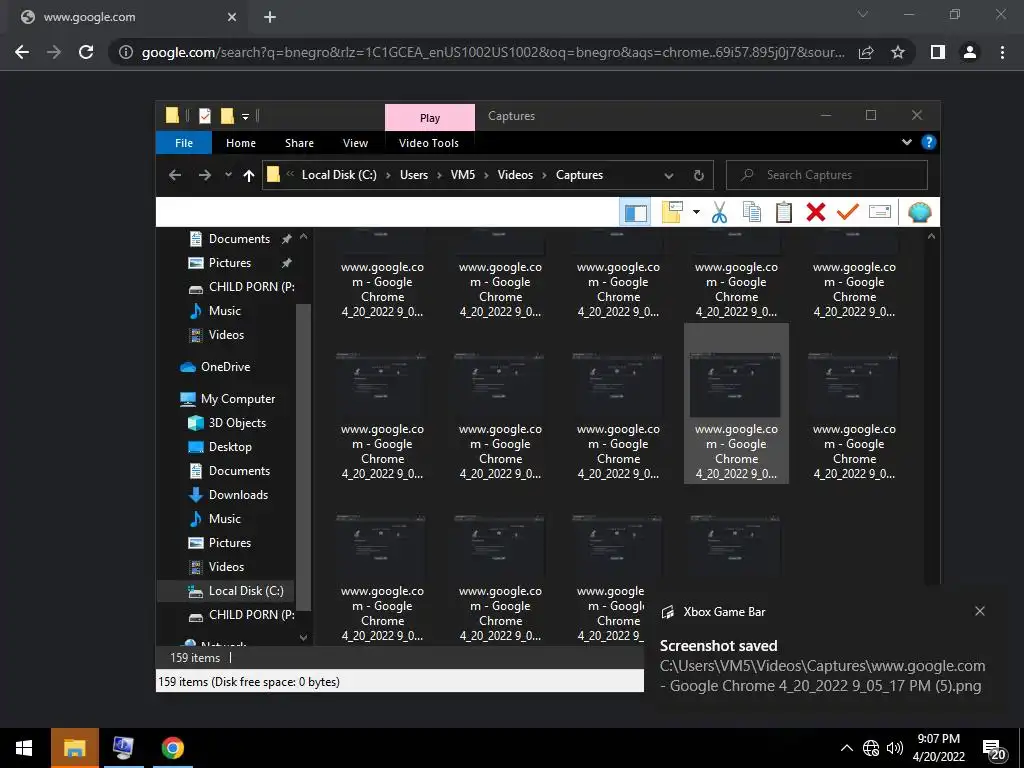Image resolution: width=1024 pixels, height=768 pixels.
Task: Open 3D Objects in navigation pane
Action: [x=237, y=423]
